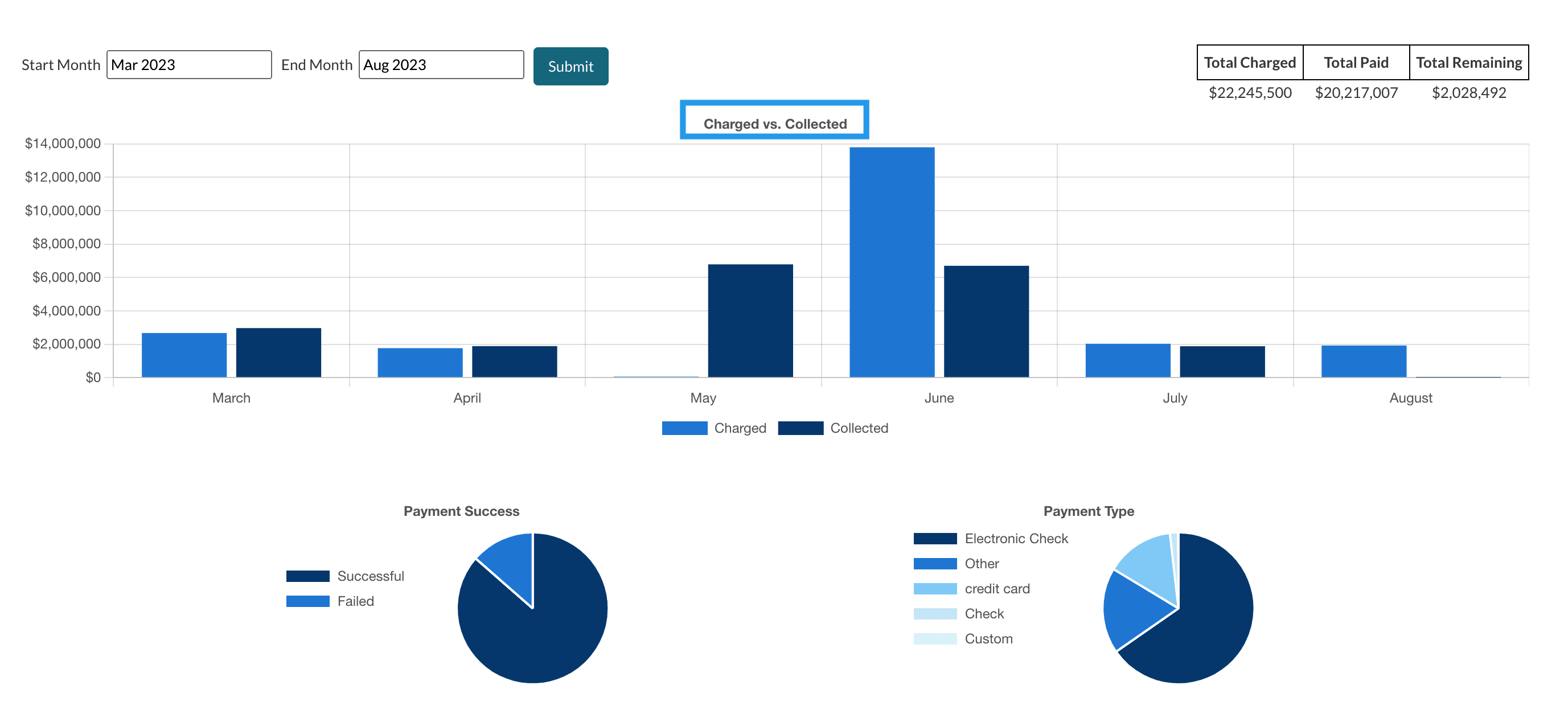Select the March Collected bar
Image resolution: width=1568 pixels, height=722 pixels.
point(278,352)
